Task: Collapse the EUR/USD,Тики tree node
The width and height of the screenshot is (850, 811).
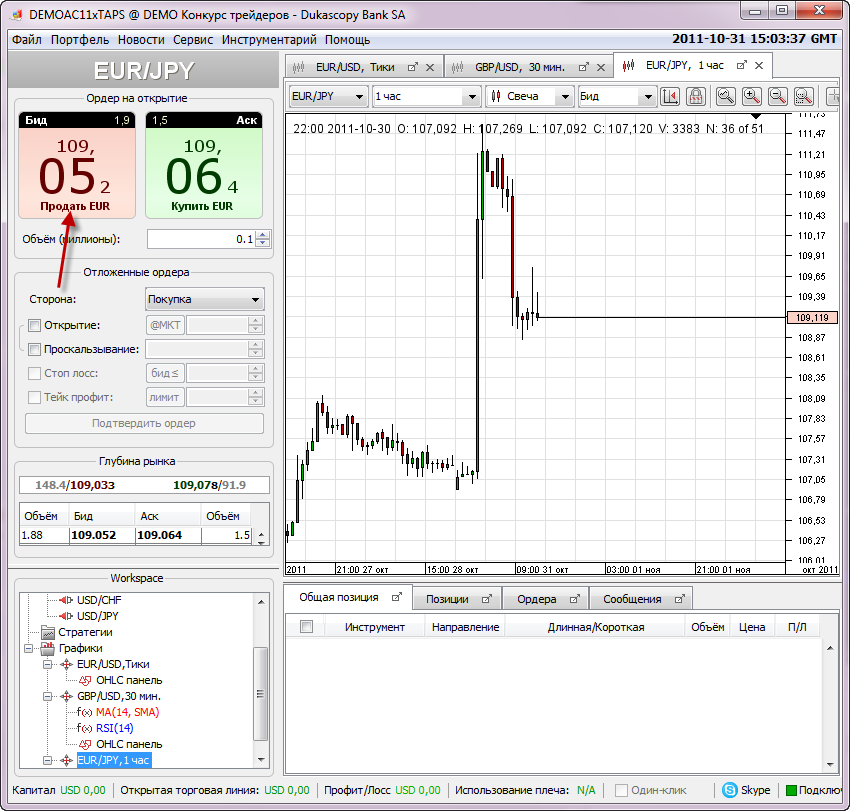Action: pos(47,664)
